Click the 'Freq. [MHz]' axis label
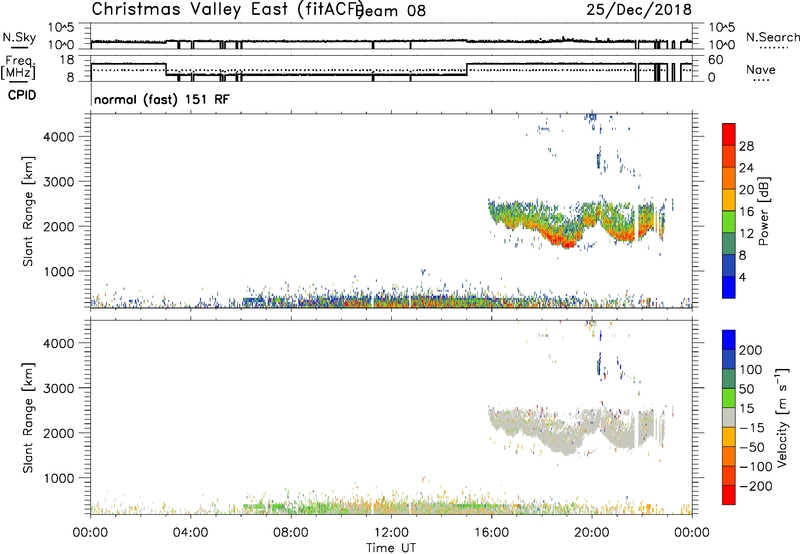Viewport: 800px width, 554px height. point(19,68)
